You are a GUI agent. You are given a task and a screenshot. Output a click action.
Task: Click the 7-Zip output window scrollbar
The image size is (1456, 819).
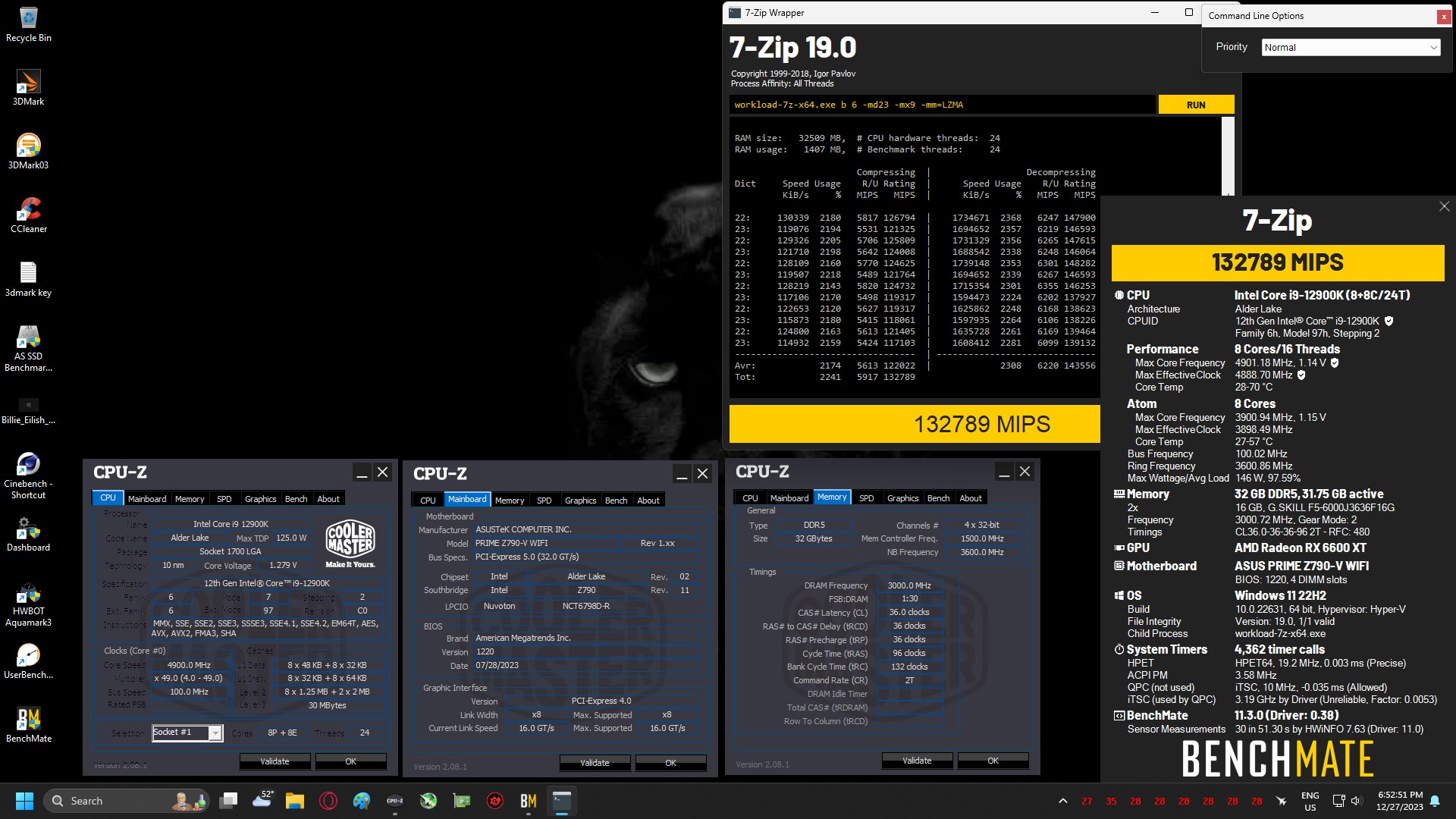[x=1228, y=156]
